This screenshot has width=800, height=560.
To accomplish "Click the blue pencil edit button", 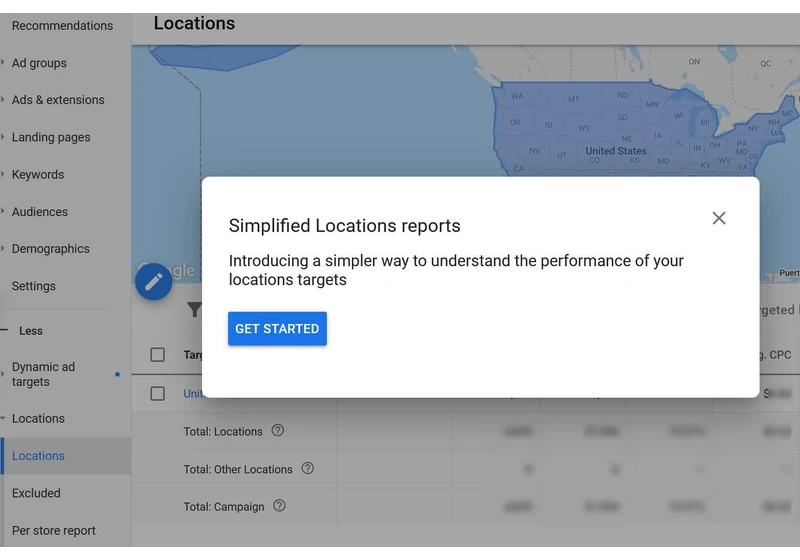I will click(154, 282).
